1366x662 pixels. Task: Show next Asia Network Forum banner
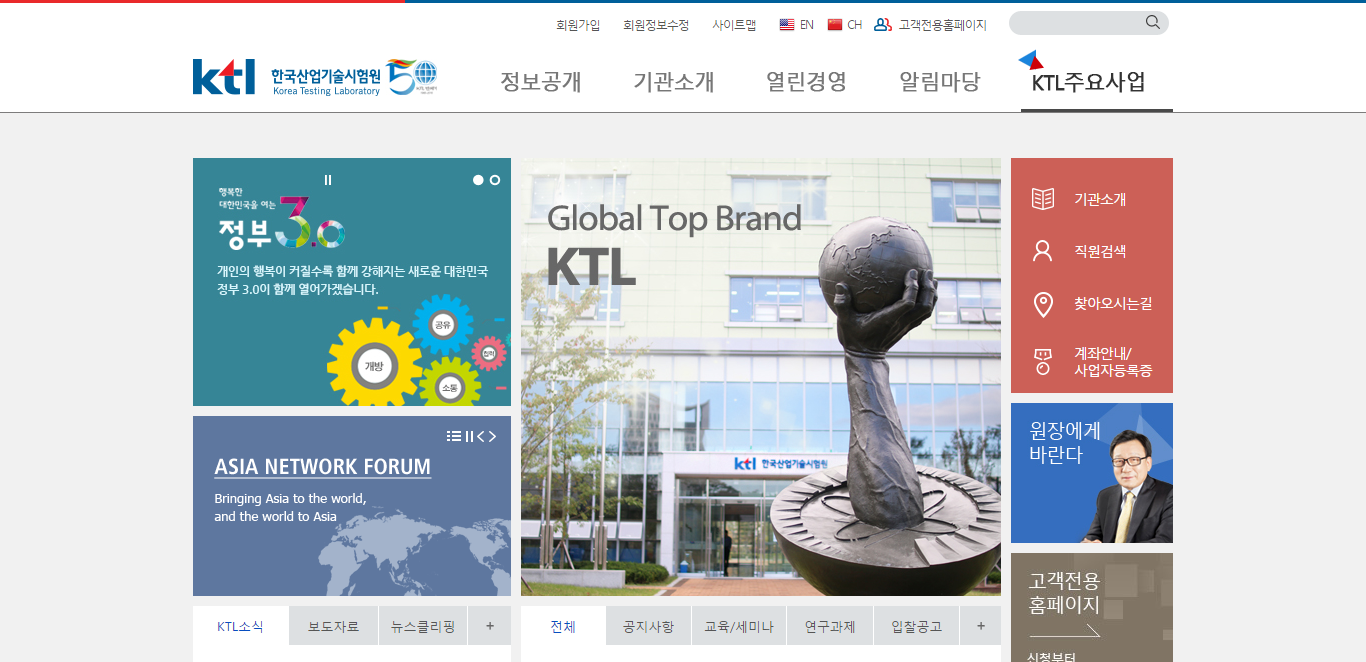[492, 436]
